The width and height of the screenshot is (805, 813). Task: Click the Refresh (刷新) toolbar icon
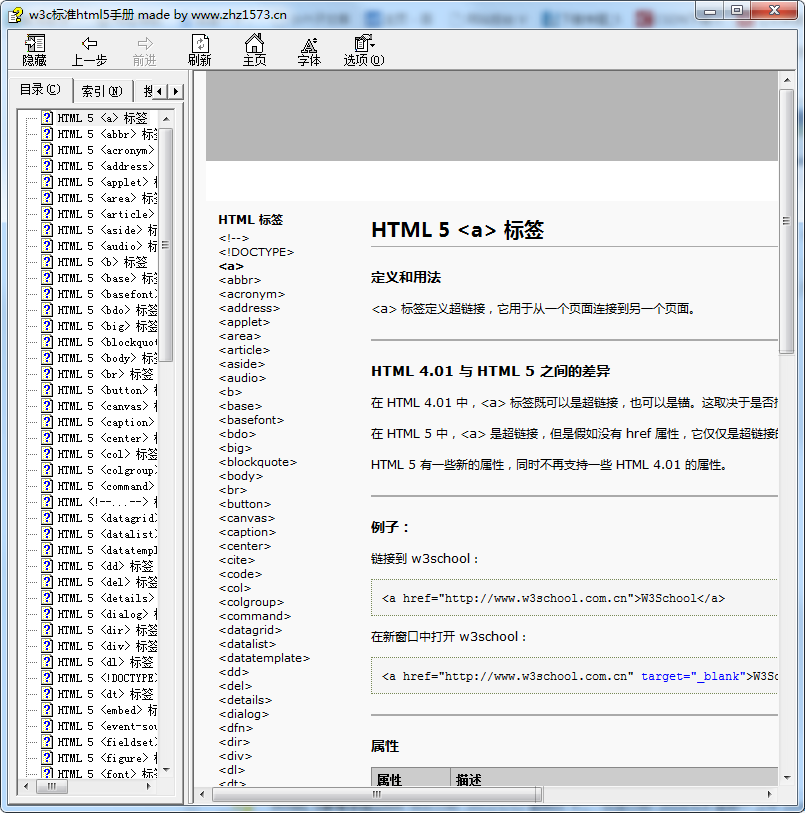click(200, 50)
